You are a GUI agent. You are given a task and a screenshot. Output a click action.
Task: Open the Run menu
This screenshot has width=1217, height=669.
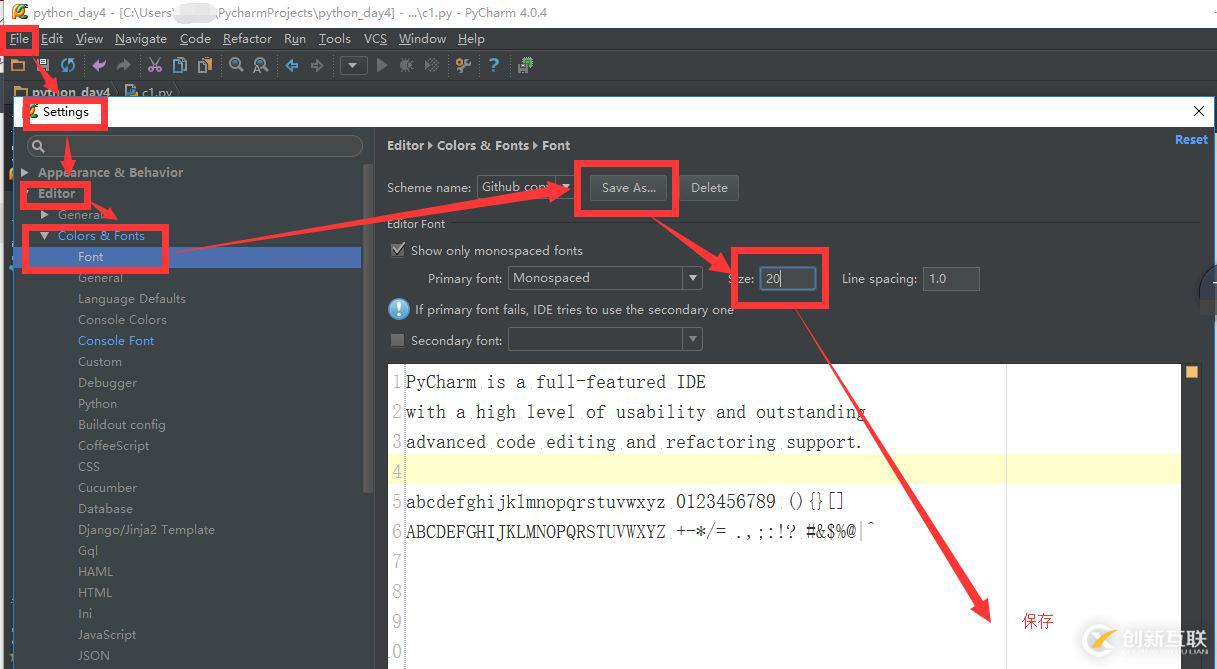295,38
